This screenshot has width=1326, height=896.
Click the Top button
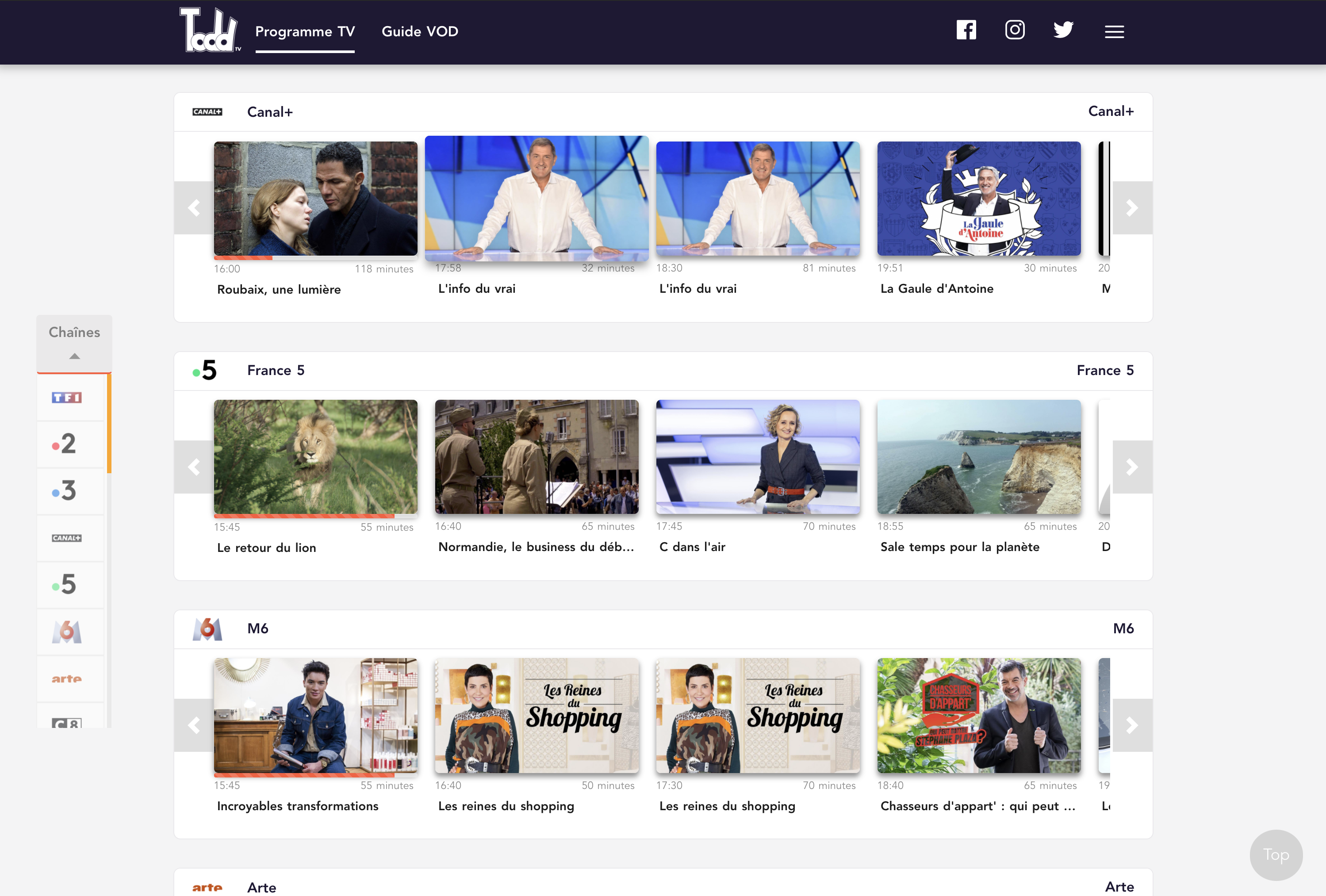(1276, 854)
